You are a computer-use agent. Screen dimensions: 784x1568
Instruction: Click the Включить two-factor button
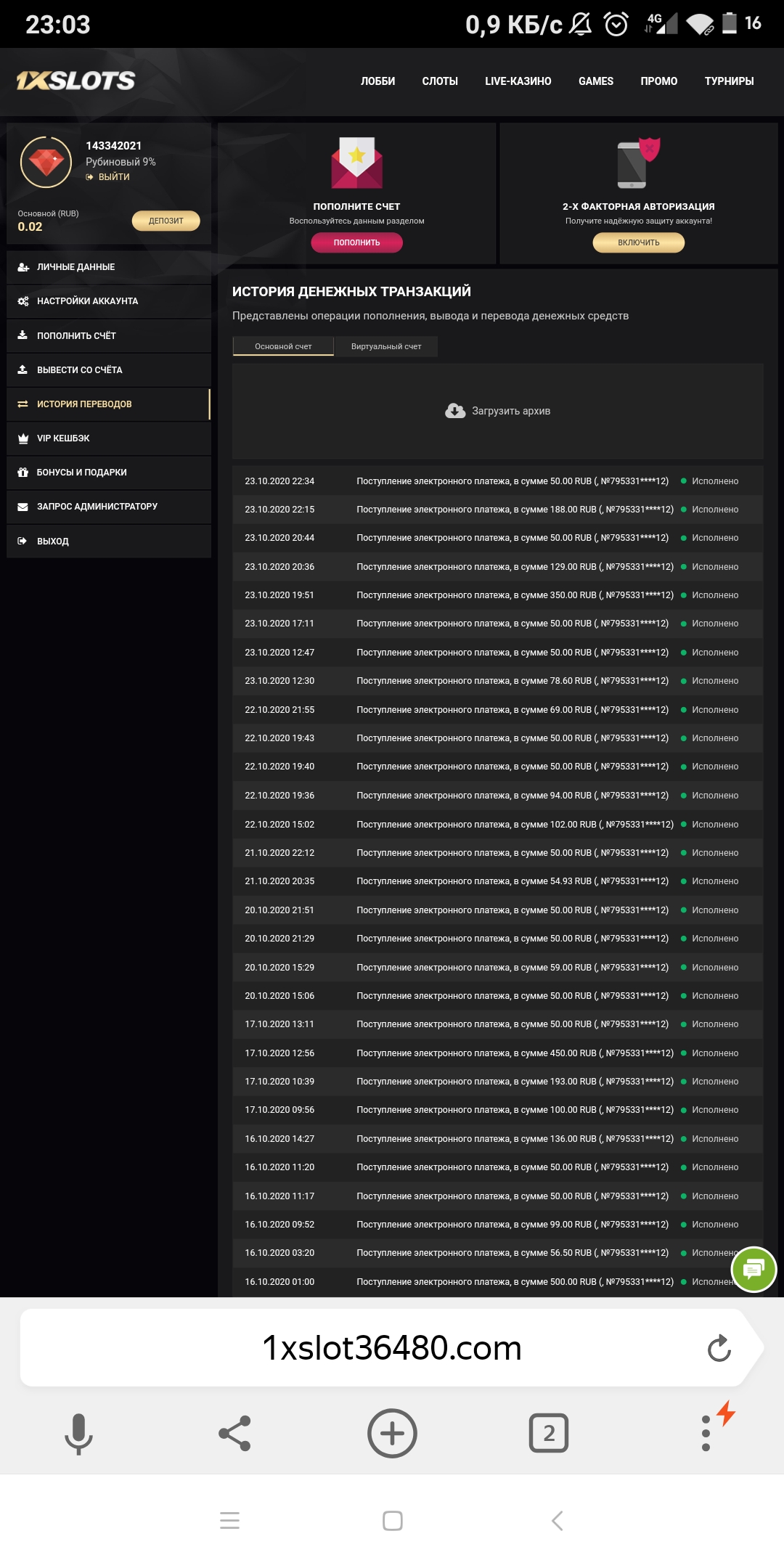[x=639, y=242]
